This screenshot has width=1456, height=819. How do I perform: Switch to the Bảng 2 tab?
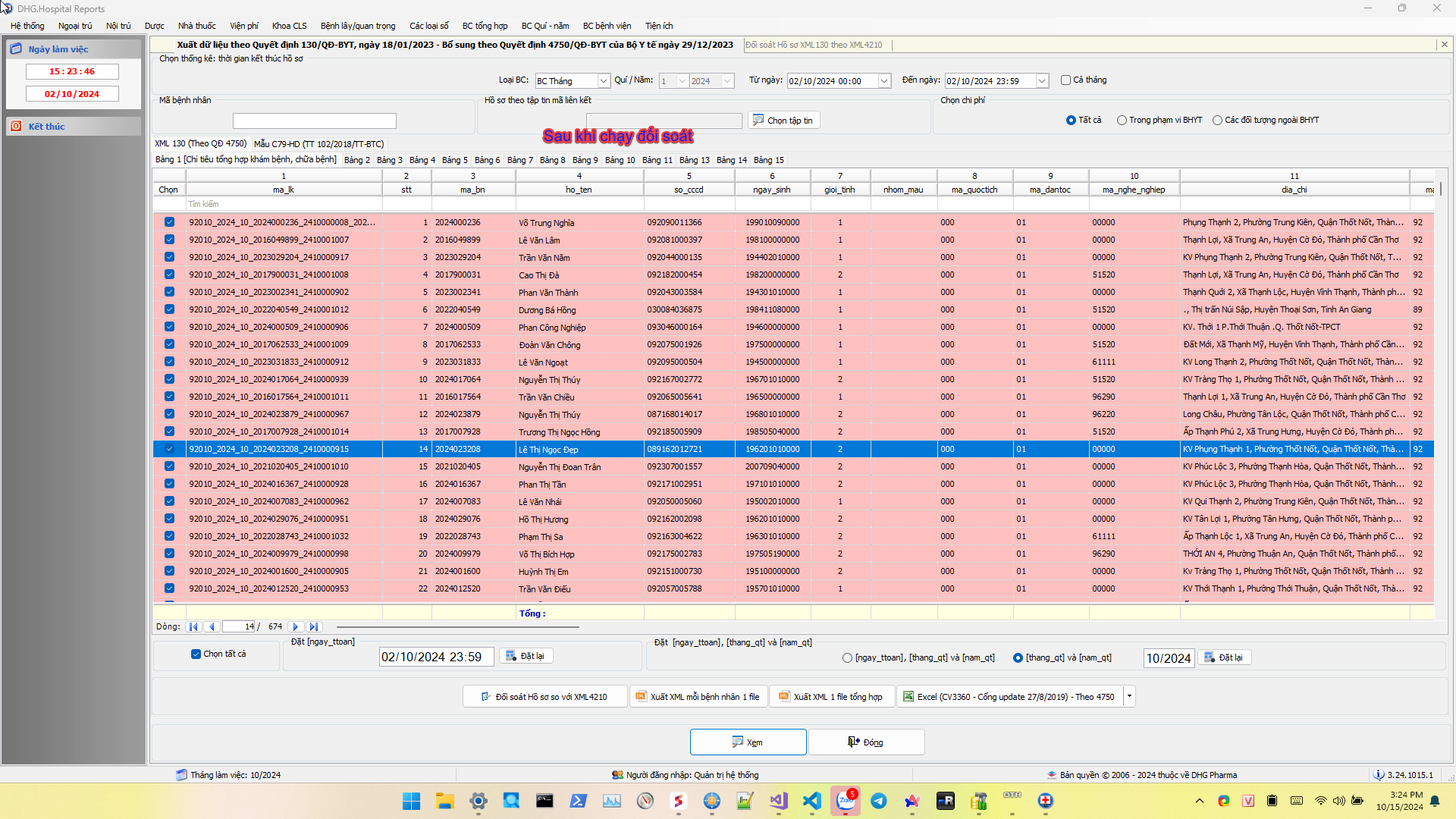point(356,160)
